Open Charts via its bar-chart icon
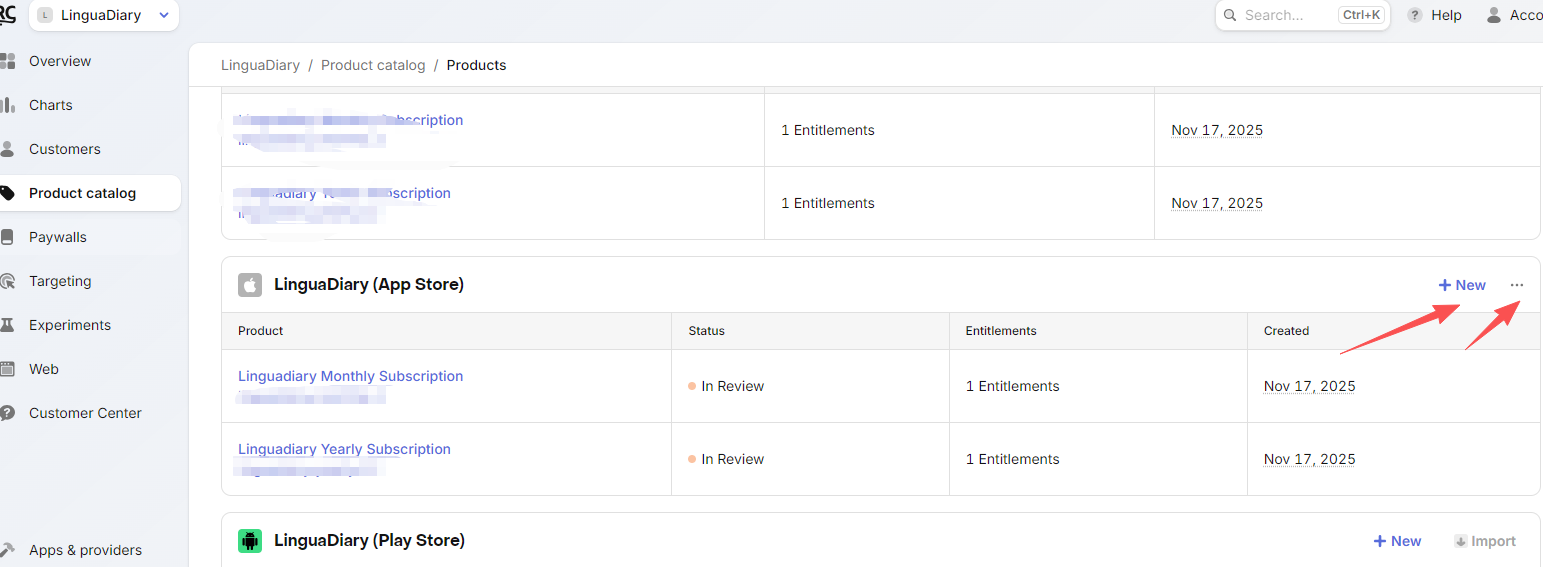 [8, 105]
